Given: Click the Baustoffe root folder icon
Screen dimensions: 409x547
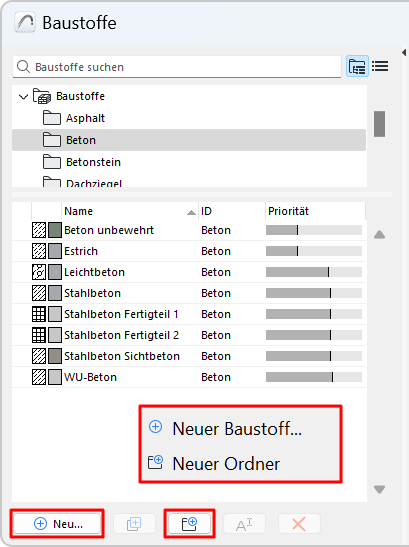Looking at the screenshot, I should [42, 96].
